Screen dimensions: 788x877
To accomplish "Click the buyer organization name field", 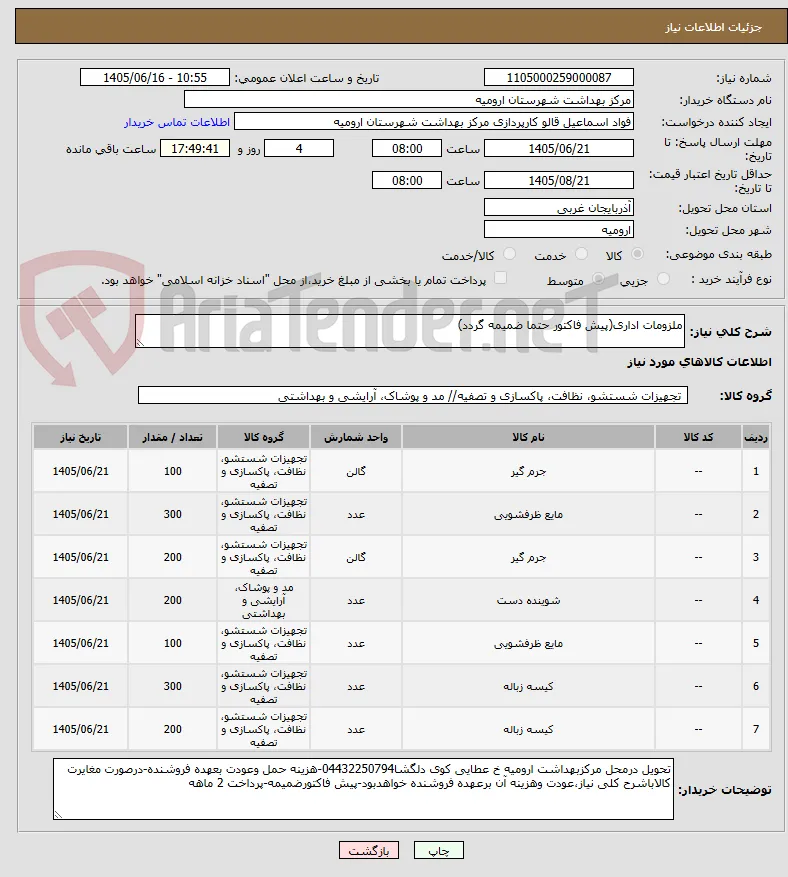I will point(409,100).
